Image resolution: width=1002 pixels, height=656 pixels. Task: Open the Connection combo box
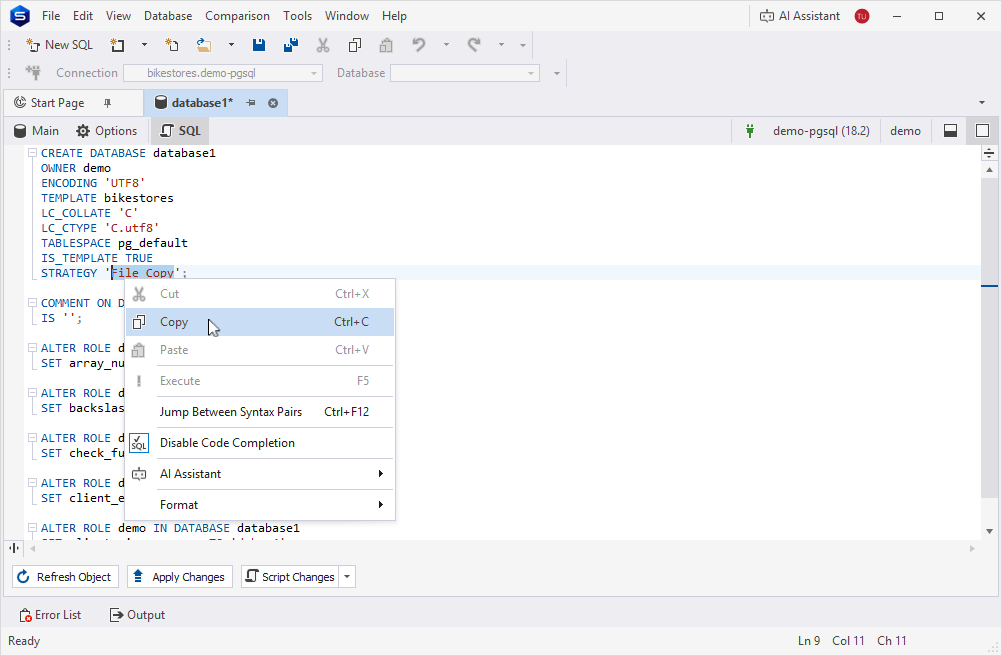click(x=223, y=73)
